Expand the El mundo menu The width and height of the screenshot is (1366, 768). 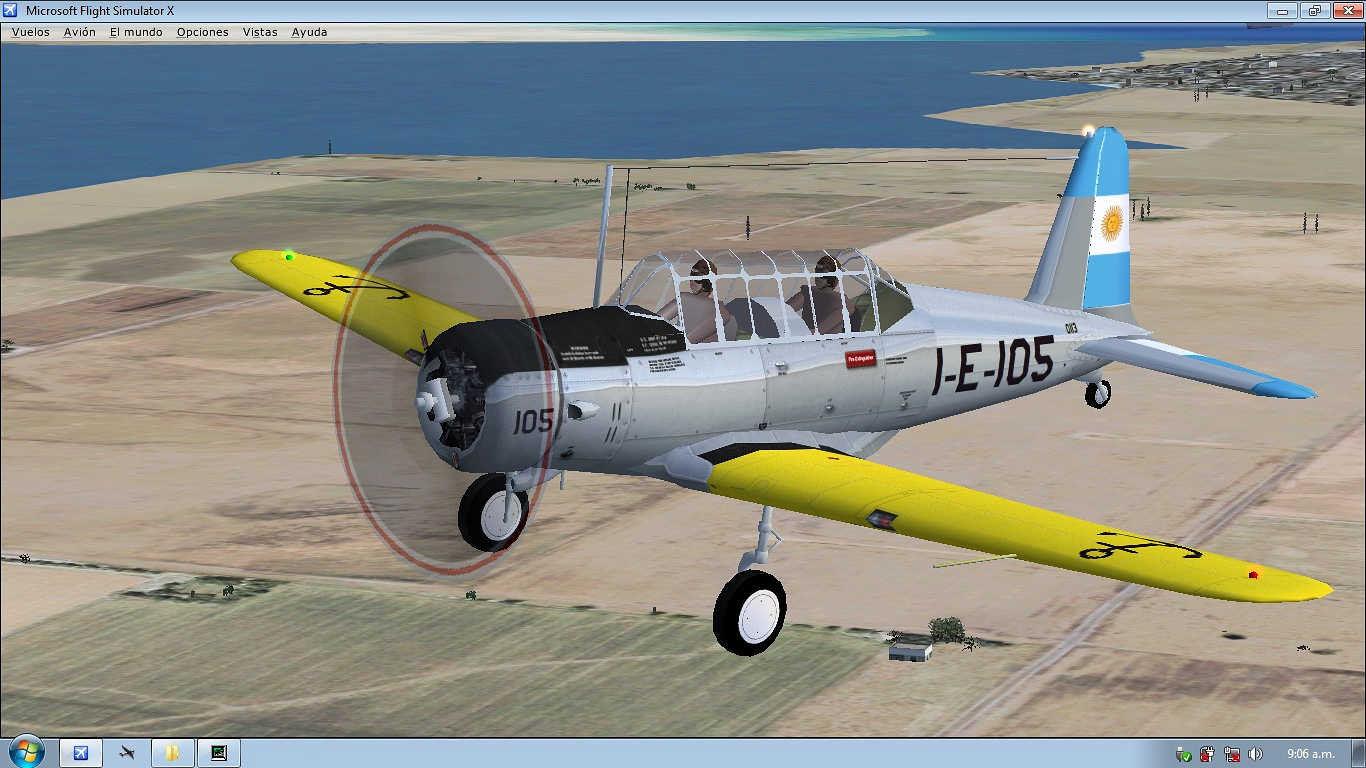(x=136, y=32)
